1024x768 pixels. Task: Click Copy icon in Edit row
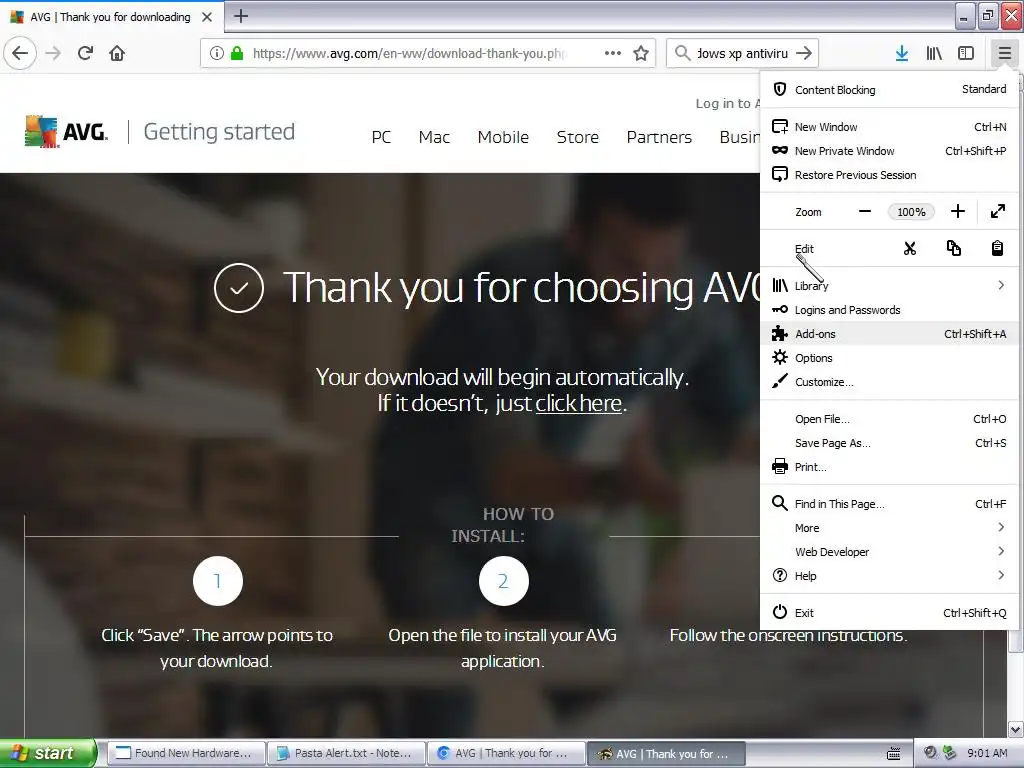point(953,248)
